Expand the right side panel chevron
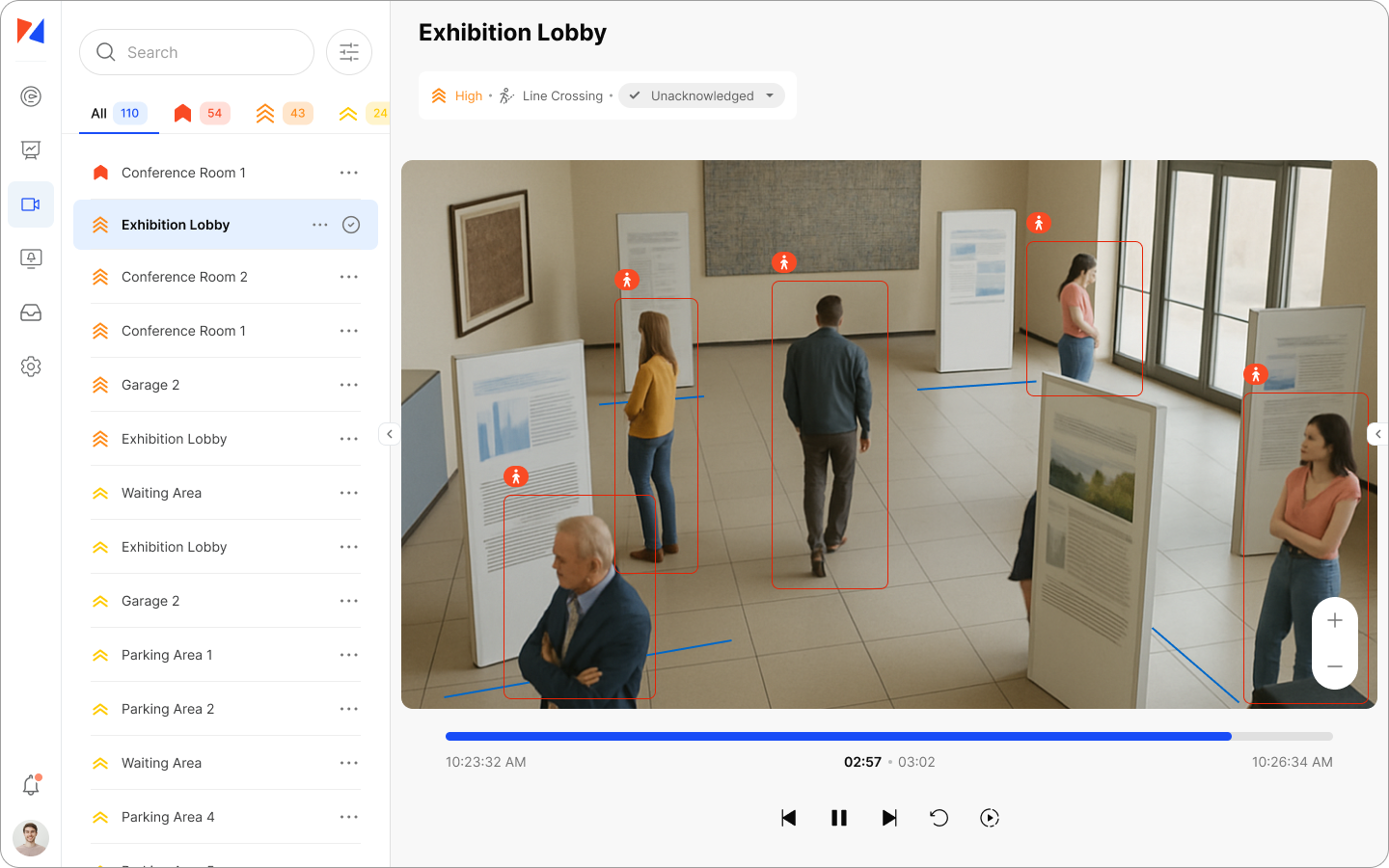Viewport: 1389px width, 868px height. pos(1377,434)
